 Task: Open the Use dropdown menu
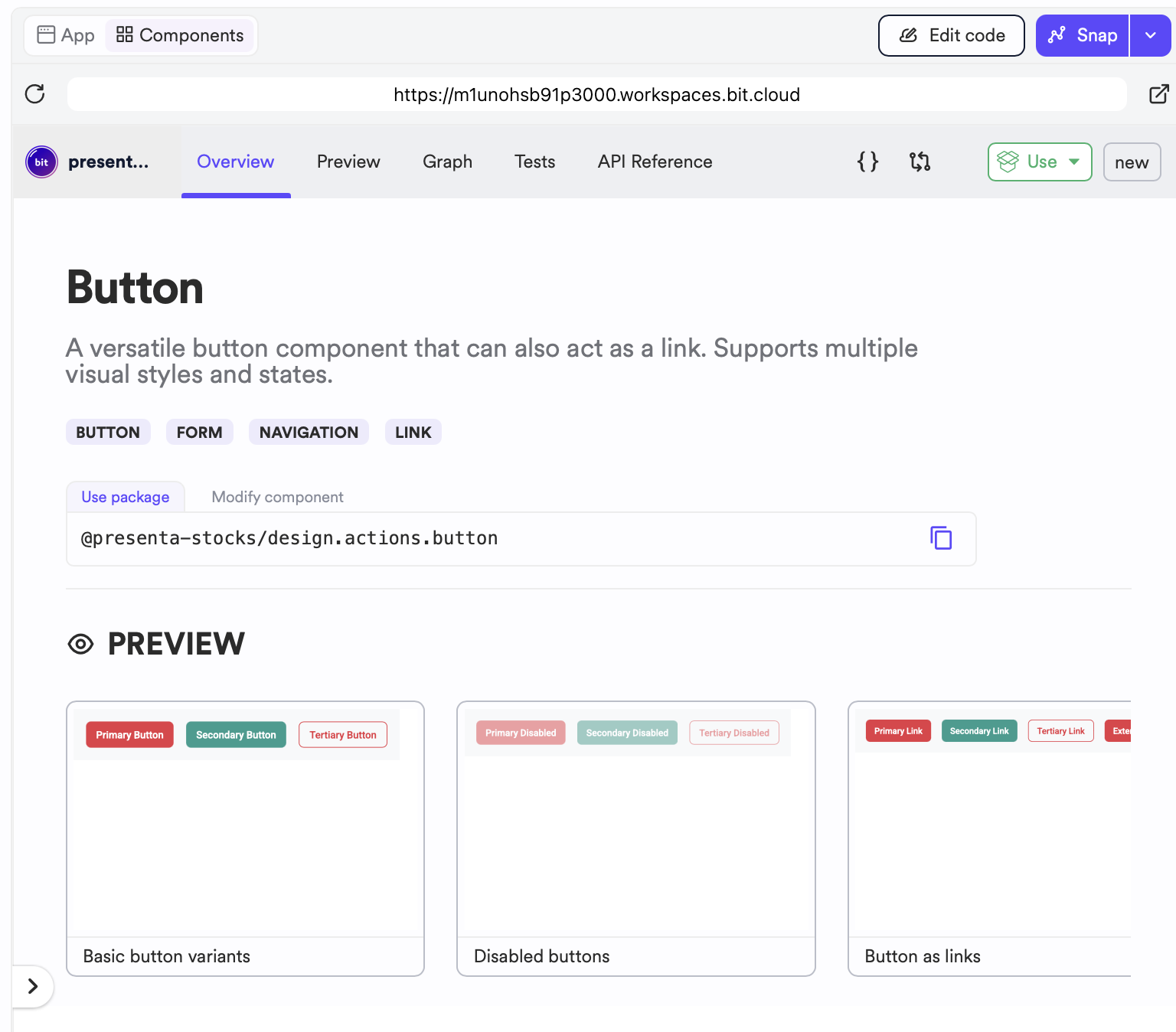tap(1040, 162)
